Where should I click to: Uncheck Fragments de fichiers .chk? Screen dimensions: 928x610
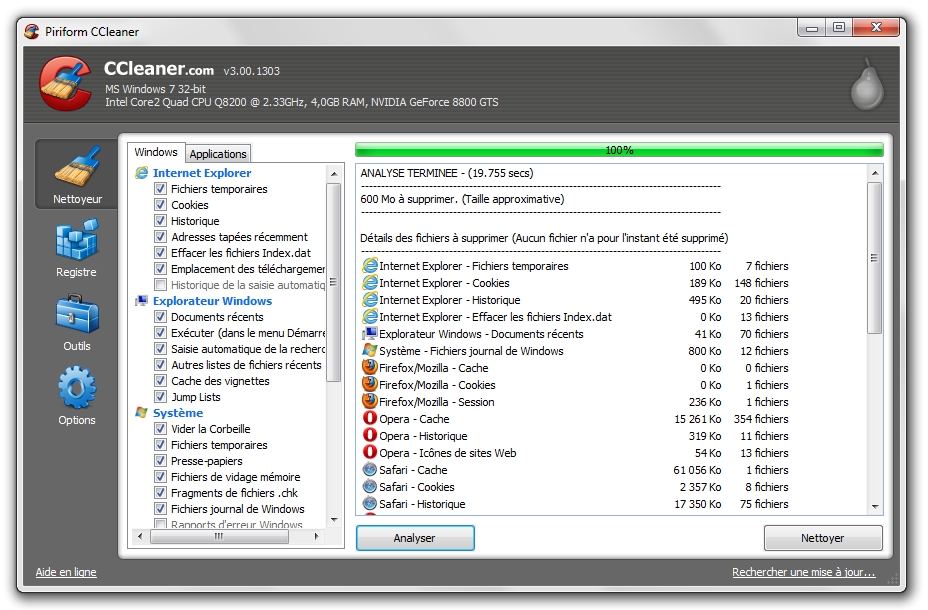coord(160,492)
